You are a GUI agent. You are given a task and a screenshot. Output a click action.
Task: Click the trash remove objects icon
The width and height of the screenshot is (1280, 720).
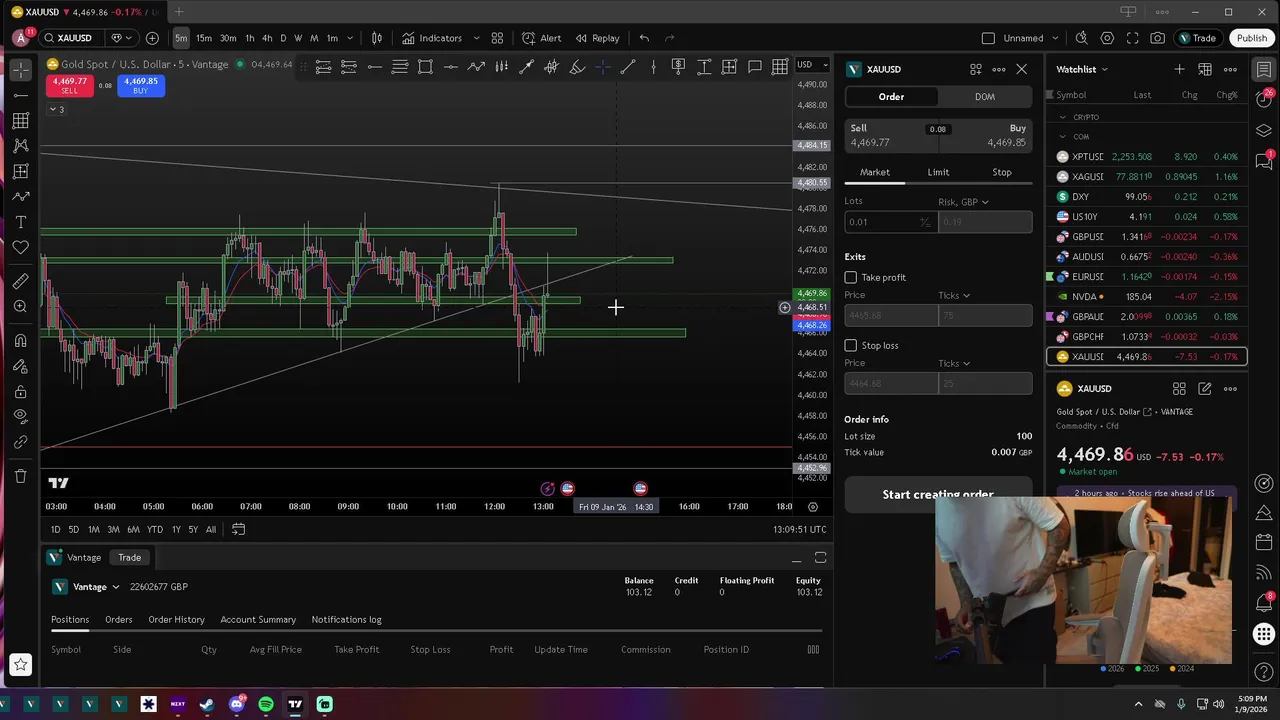(x=20, y=476)
